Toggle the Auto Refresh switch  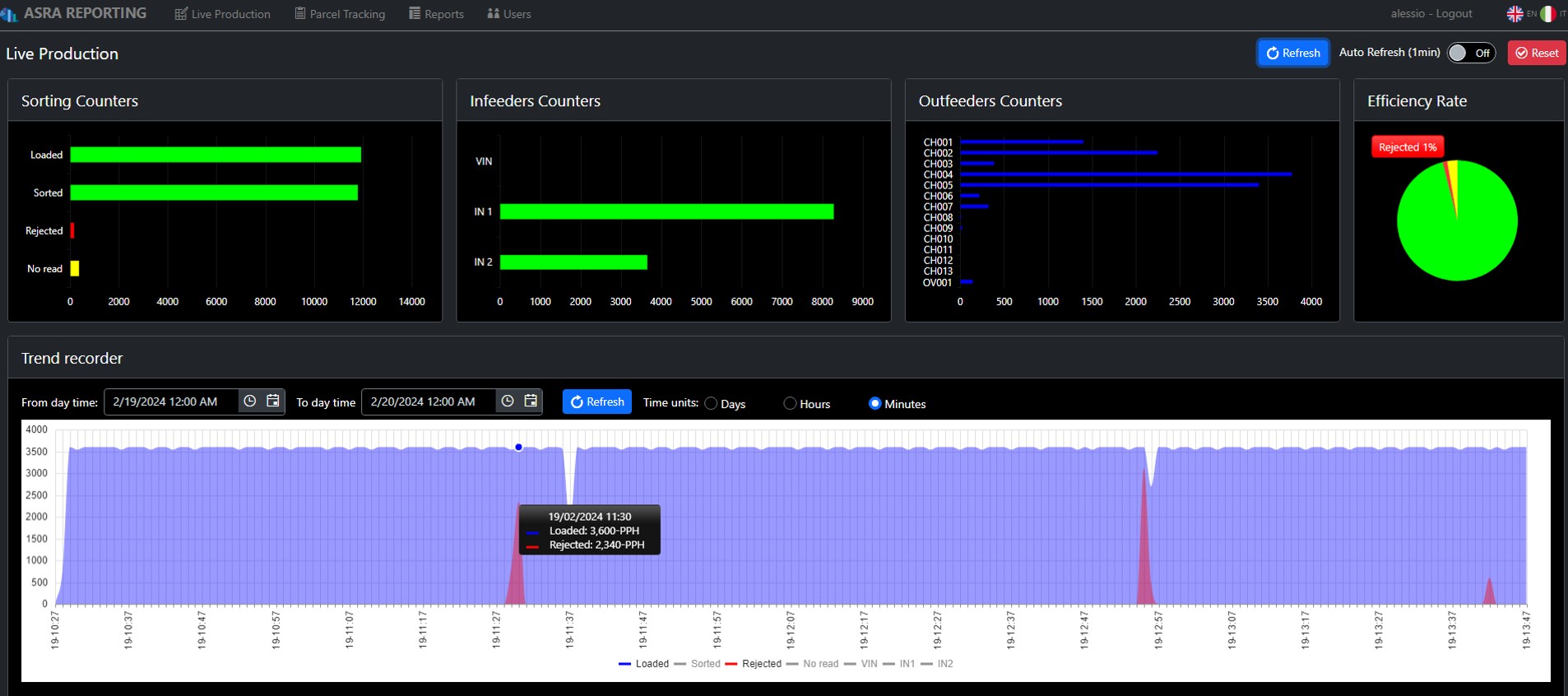point(1471,53)
